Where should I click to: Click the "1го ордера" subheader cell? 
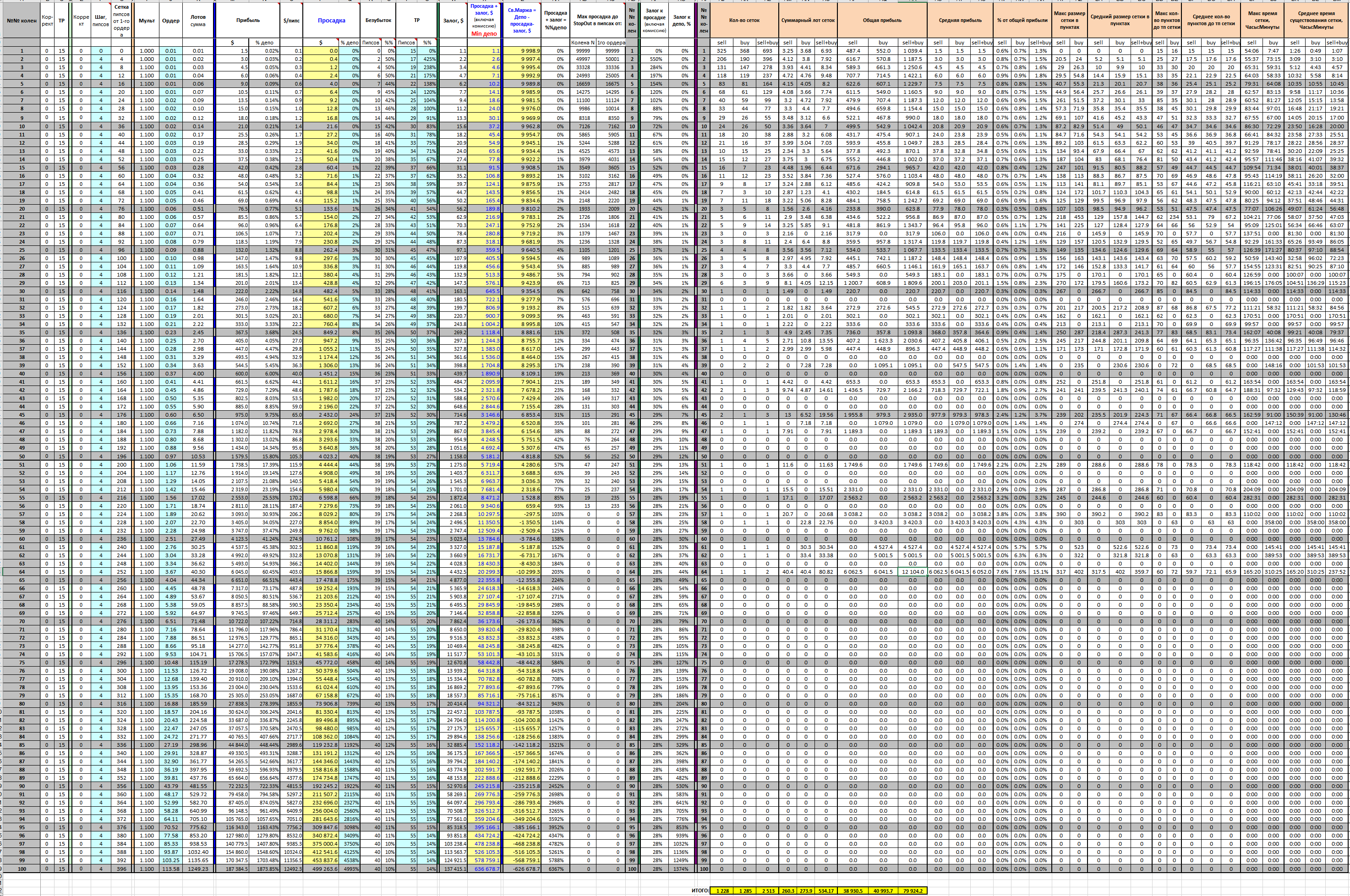(x=611, y=43)
